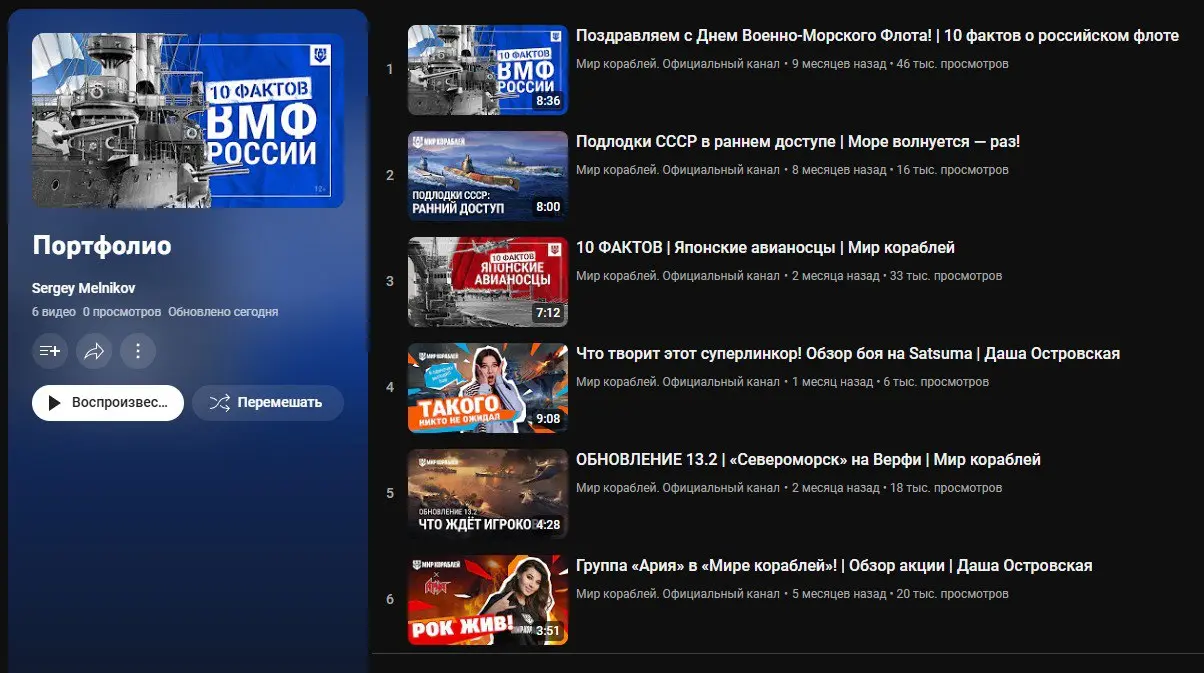Click the 5 месяцев назад text
The height and width of the screenshot is (673, 1204).
click(x=839, y=594)
